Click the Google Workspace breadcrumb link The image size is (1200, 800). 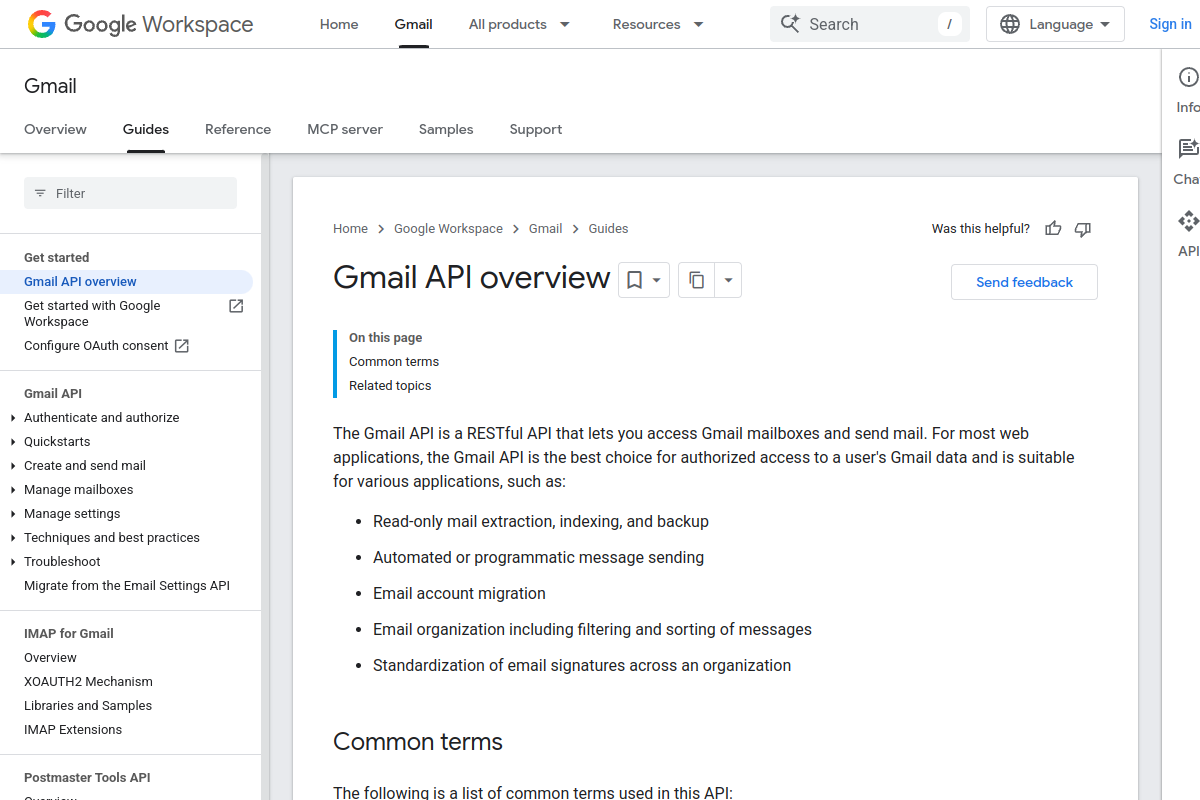448,229
